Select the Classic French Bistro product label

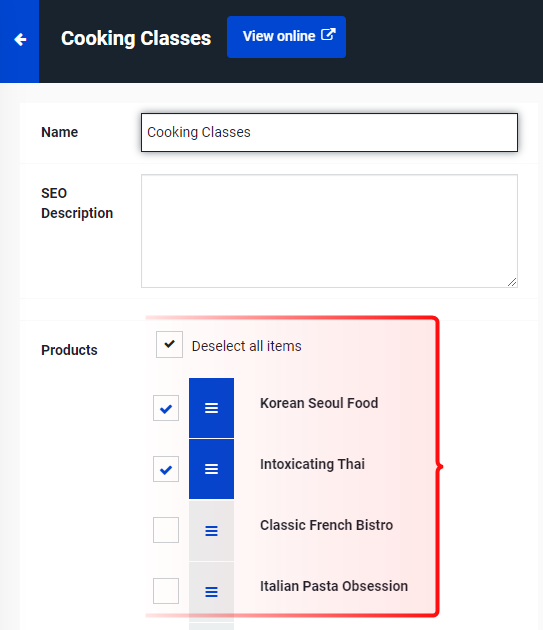coord(326,525)
